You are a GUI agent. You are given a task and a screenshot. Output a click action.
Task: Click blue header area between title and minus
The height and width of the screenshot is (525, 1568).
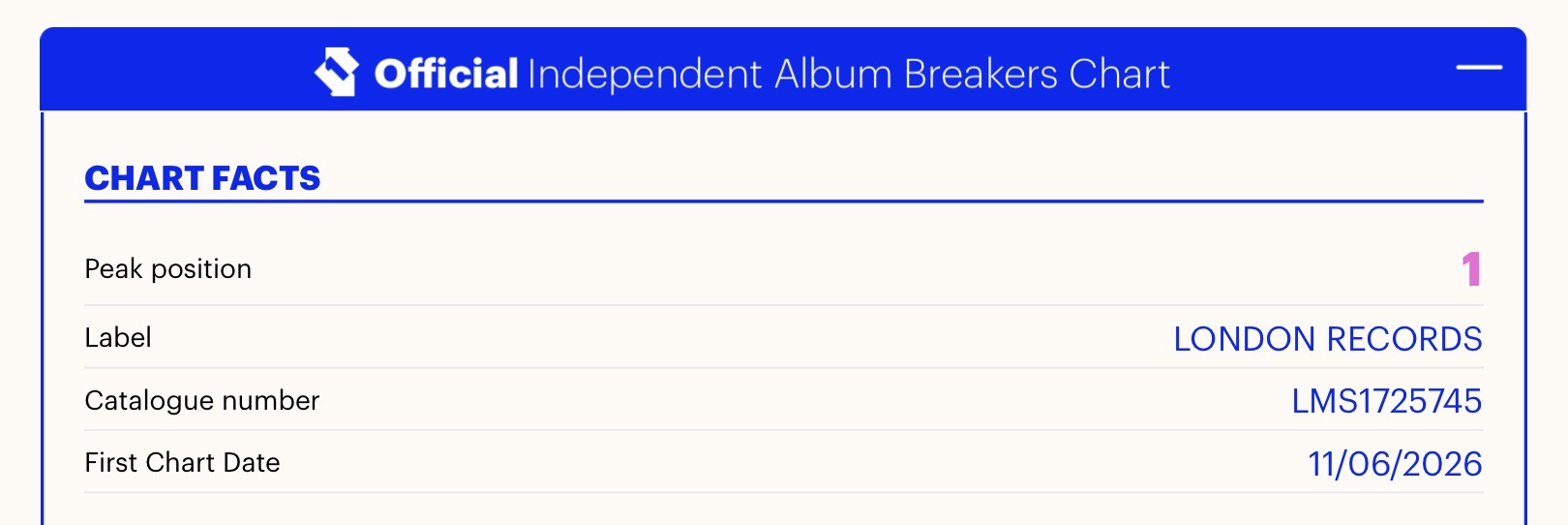point(1313,70)
